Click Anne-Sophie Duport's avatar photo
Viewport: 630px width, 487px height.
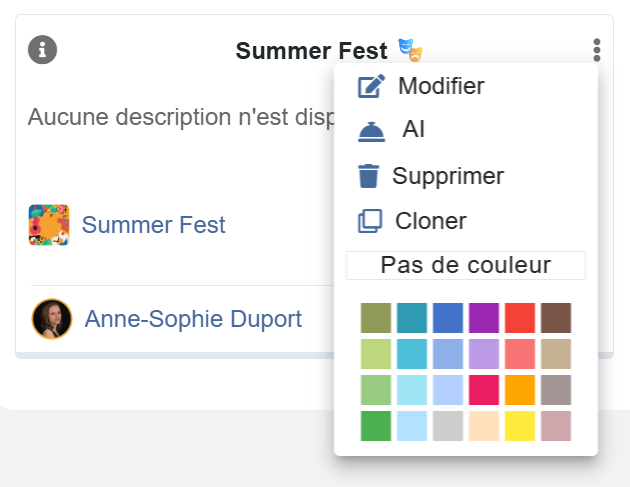pyautogui.click(x=52, y=319)
